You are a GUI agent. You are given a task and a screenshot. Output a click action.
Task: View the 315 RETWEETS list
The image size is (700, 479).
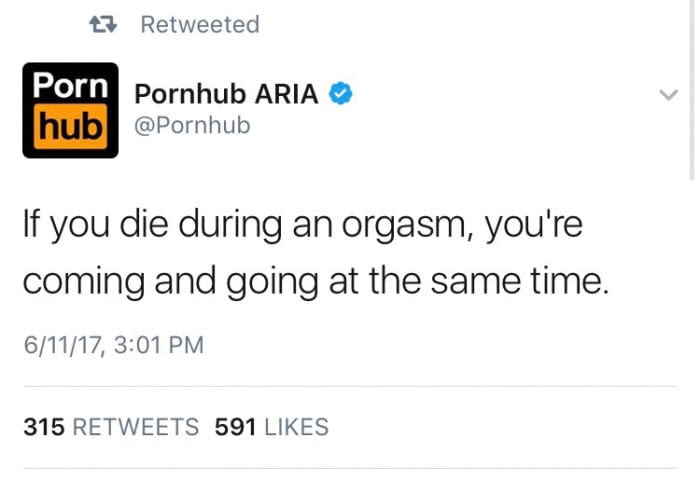click(x=111, y=427)
